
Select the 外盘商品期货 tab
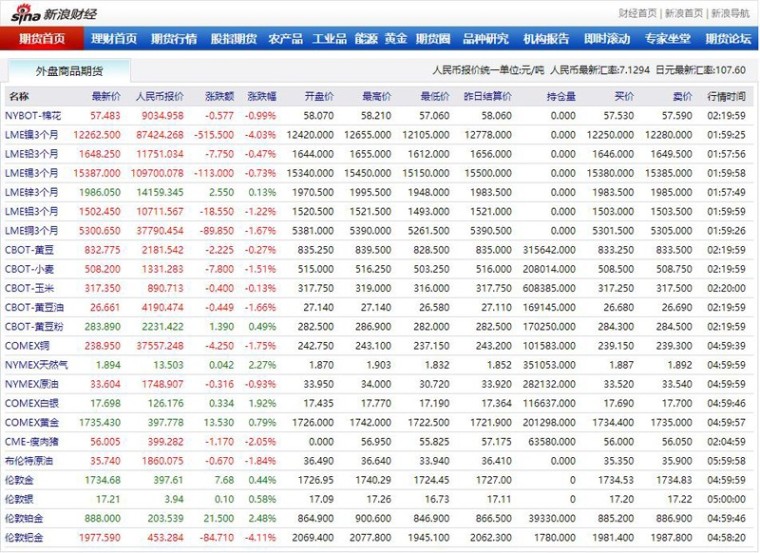pyautogui.click(x=69, y=71)
